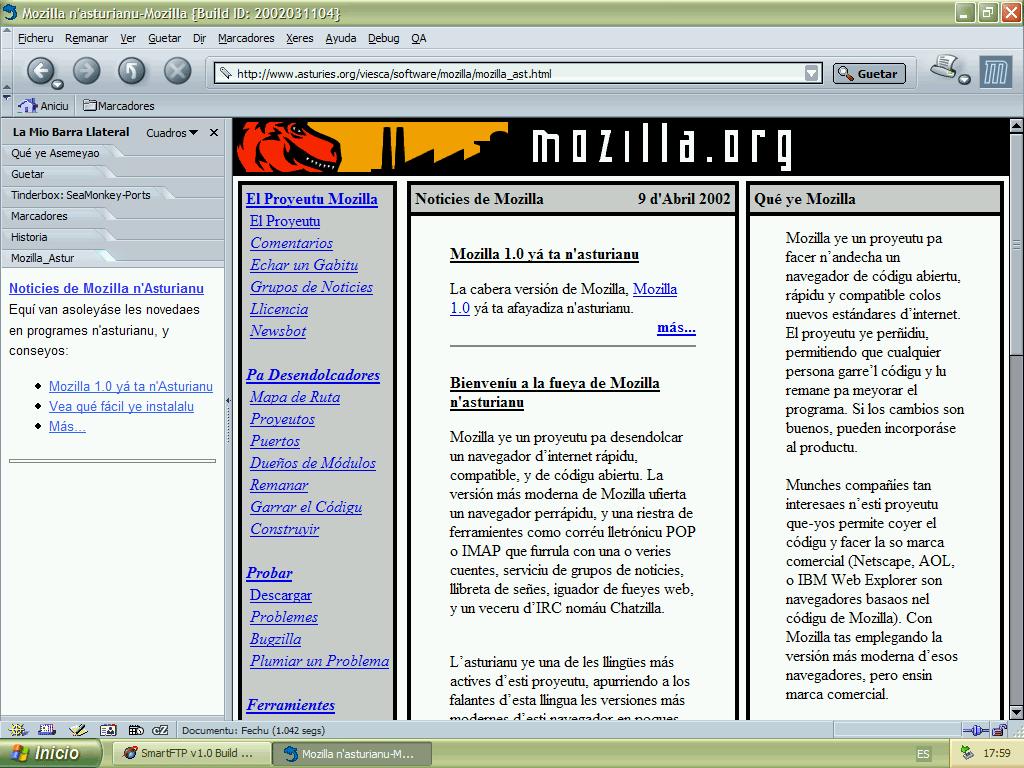
Task: Click the Más... link in the sidebar
Action: coord(67,426)
